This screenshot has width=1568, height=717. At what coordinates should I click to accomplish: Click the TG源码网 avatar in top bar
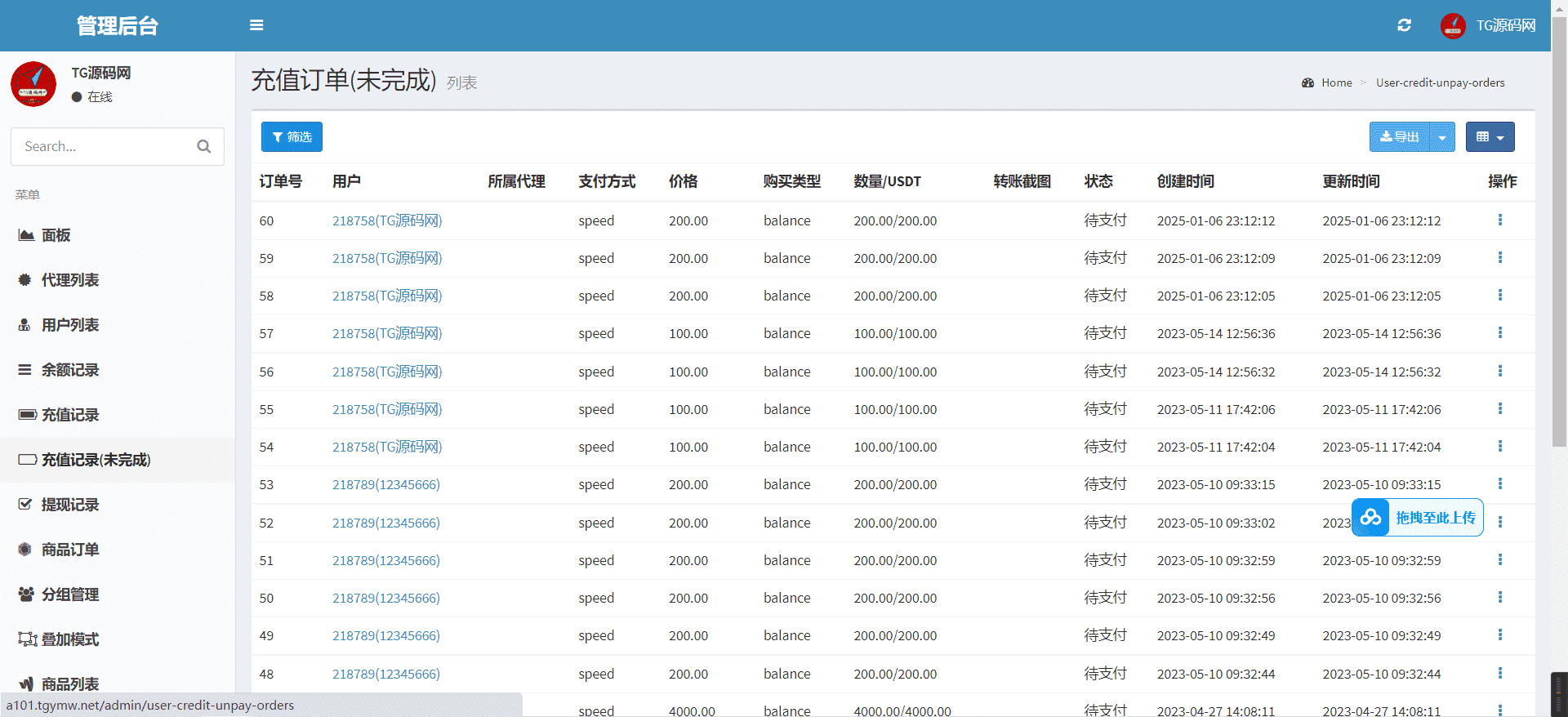pos(1453,25)
